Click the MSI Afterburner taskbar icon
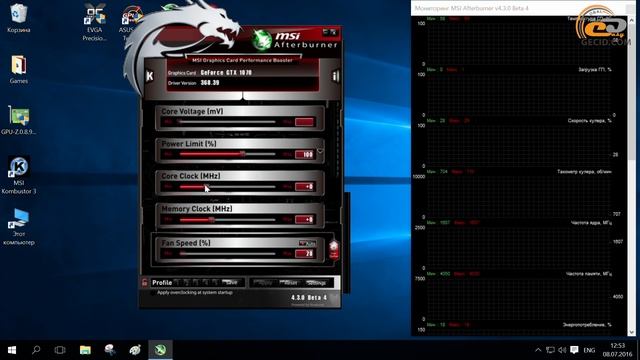This screenshot has height=360, width=640. (160, 350)
